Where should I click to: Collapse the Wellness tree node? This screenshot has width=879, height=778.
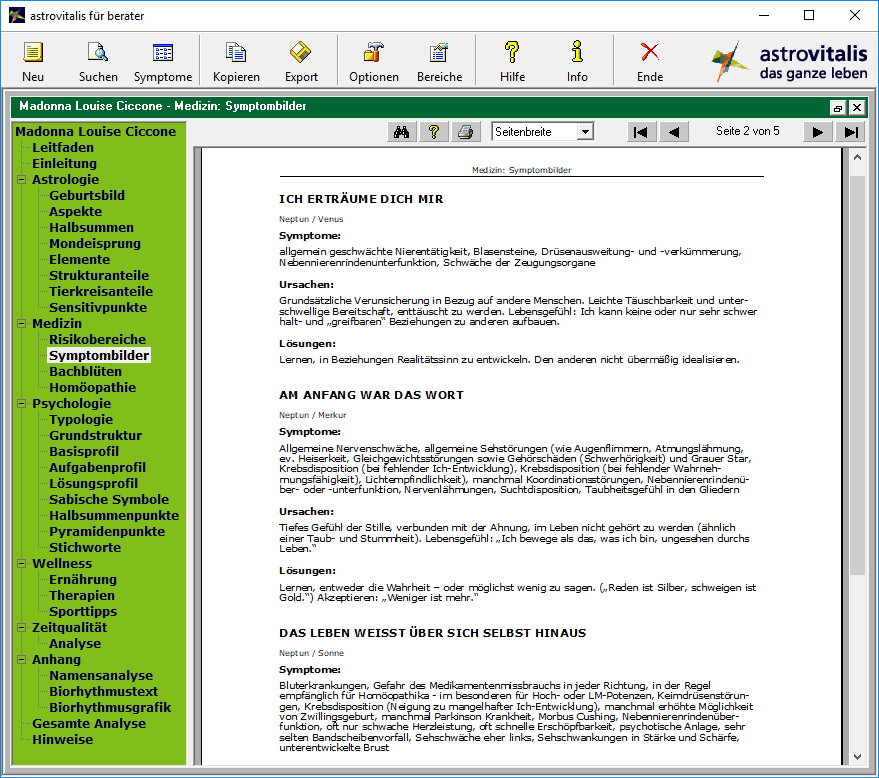coord(22,564)
